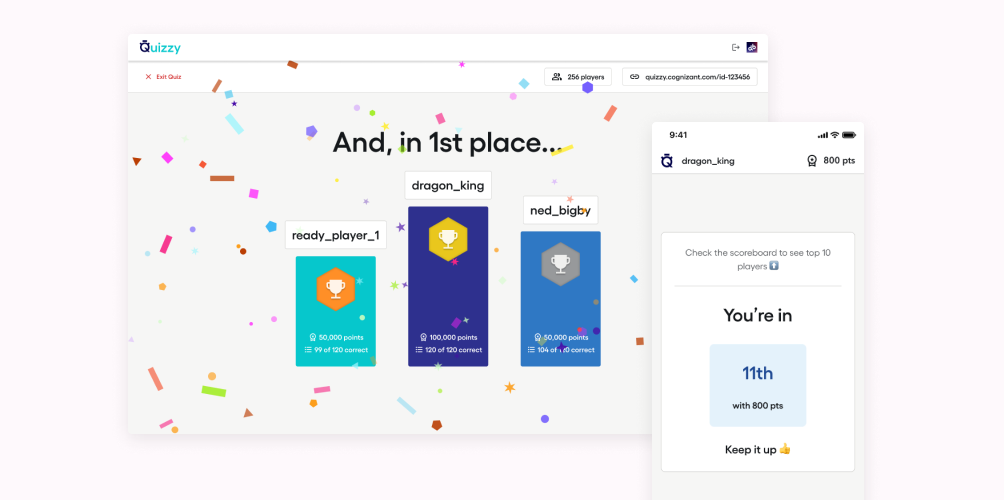Click the phone battery icon in status bar
This screenshot has width=1004, height=500.
pos(849,135)
